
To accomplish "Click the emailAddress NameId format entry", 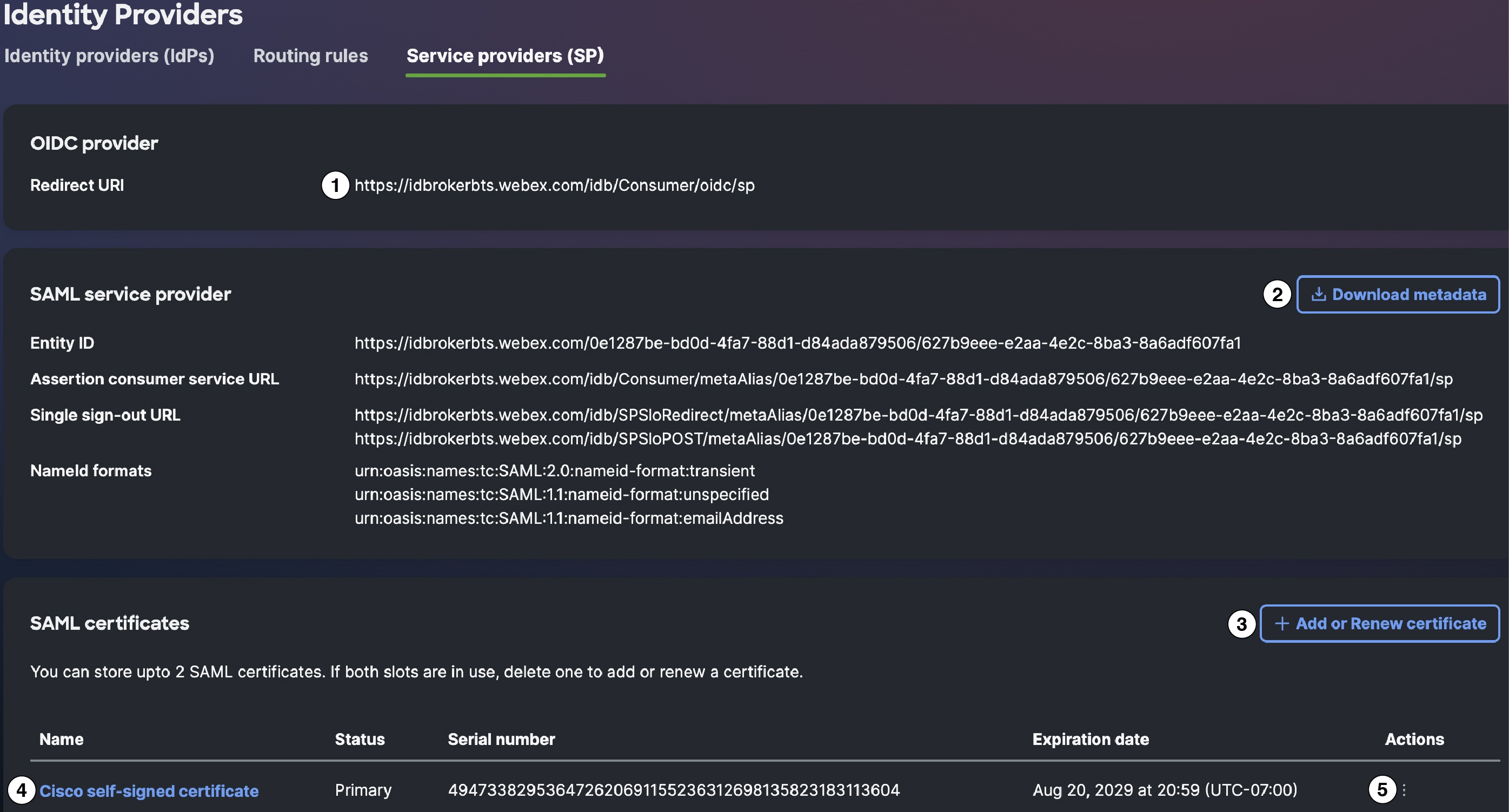I will pos(569,518).
